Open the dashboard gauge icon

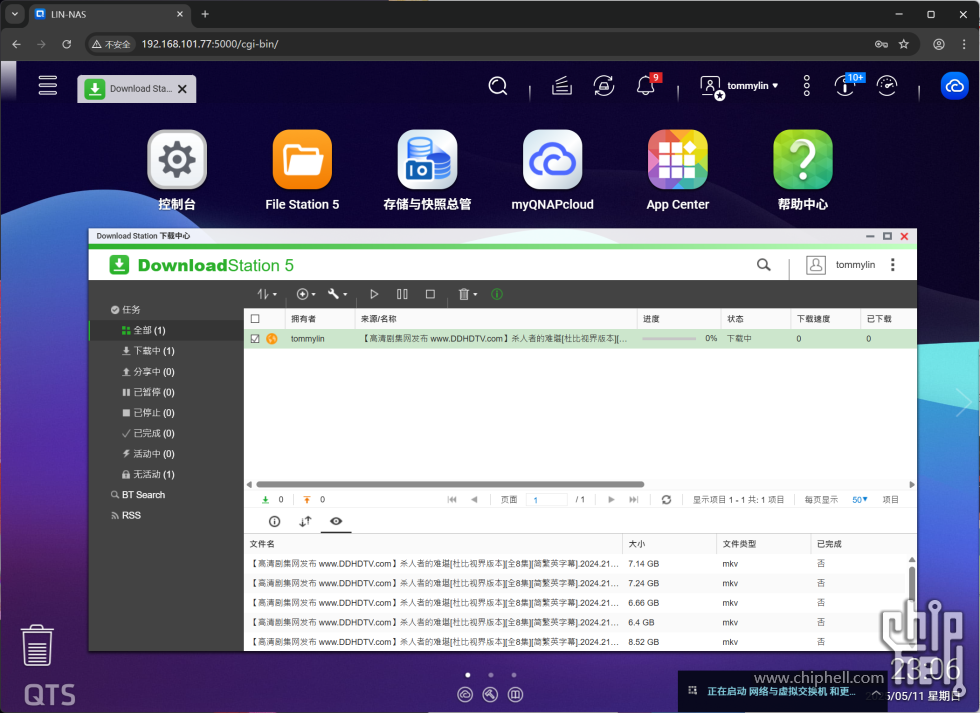pyautogui.click(x=887, y=86)
